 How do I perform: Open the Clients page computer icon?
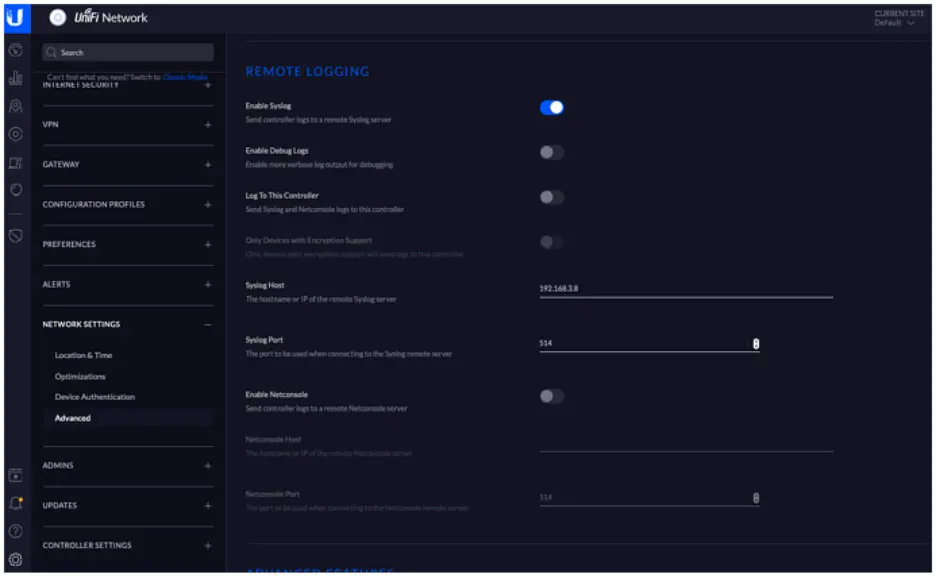tap(16, 162)
